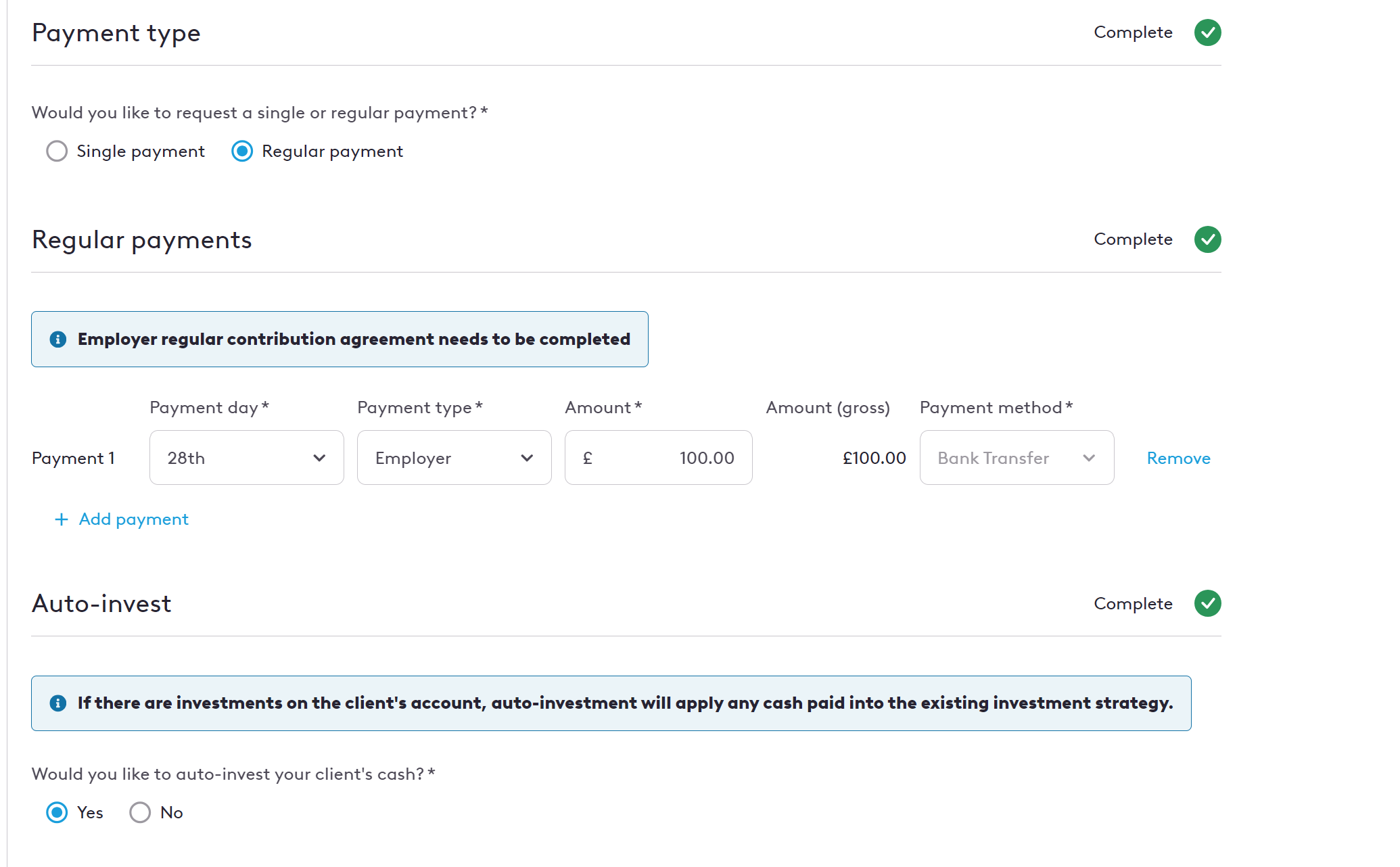
Task: Expand the Payment type dropdown showing Employer
Action: click(x=454, y=458)
